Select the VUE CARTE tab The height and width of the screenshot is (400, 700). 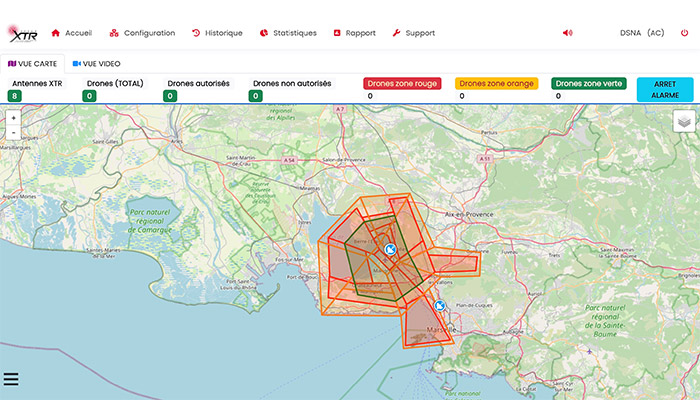pyautogui.click(x=33, y=63)
